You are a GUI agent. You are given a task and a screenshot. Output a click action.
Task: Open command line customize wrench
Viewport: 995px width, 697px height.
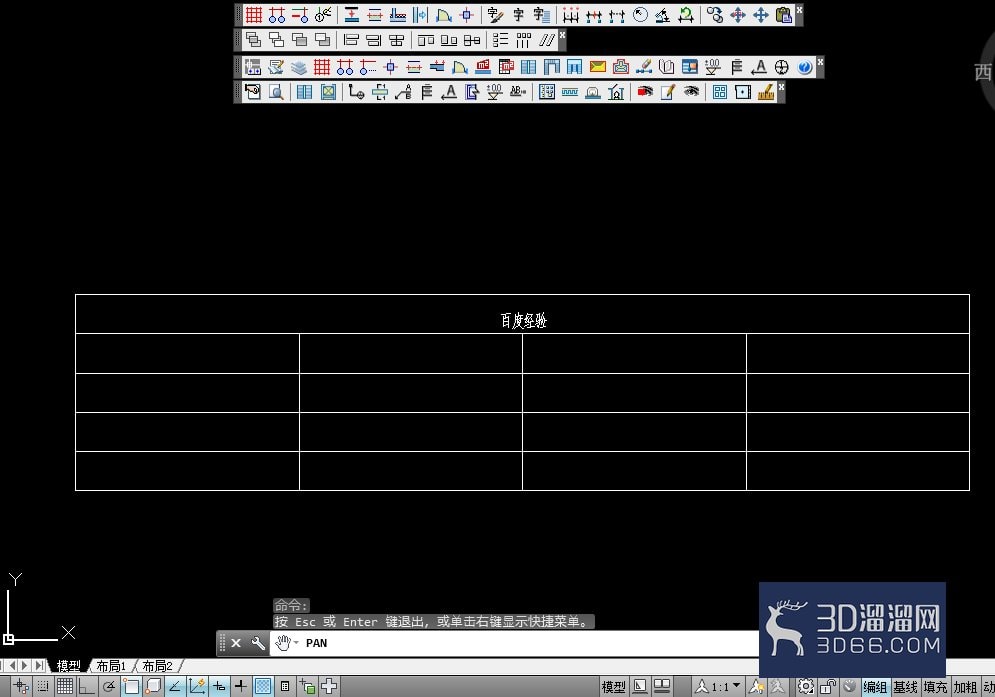(258, 643)
